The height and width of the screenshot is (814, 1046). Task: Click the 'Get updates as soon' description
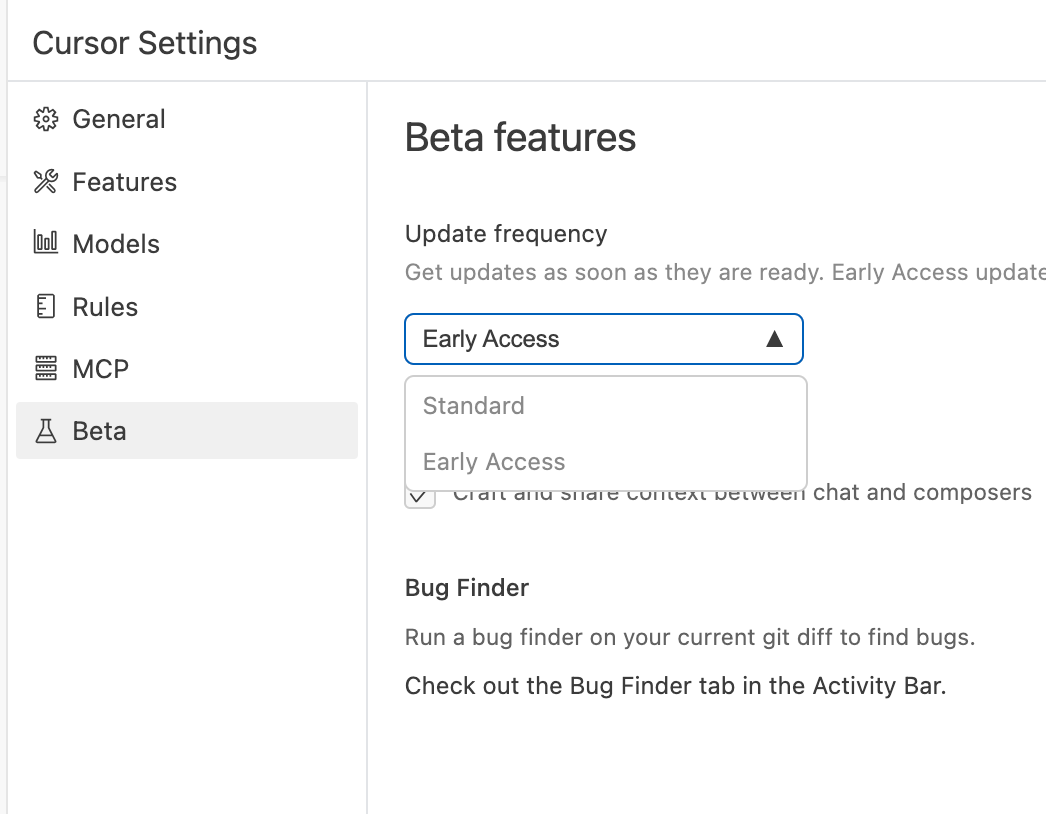pos(725,272)
